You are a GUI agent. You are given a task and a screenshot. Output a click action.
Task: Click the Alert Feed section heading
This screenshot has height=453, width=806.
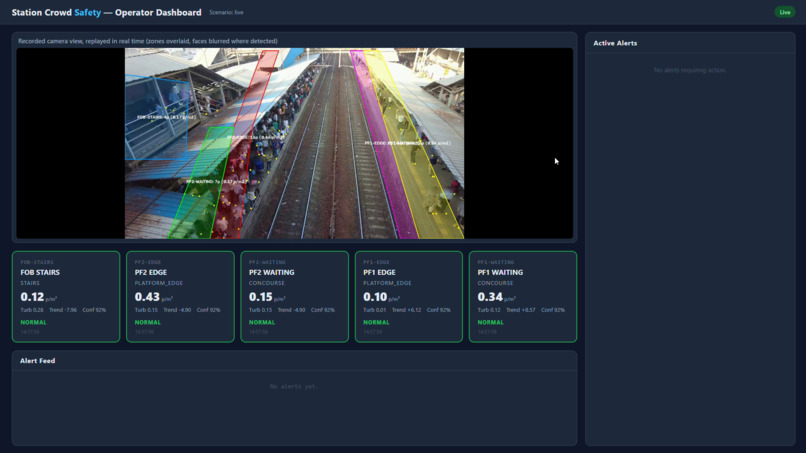tap(38, 361)
